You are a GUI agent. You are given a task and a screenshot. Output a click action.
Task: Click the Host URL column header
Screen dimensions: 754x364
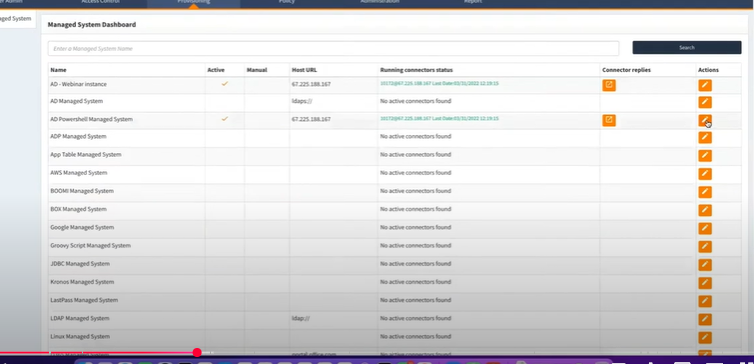point(304,70)
